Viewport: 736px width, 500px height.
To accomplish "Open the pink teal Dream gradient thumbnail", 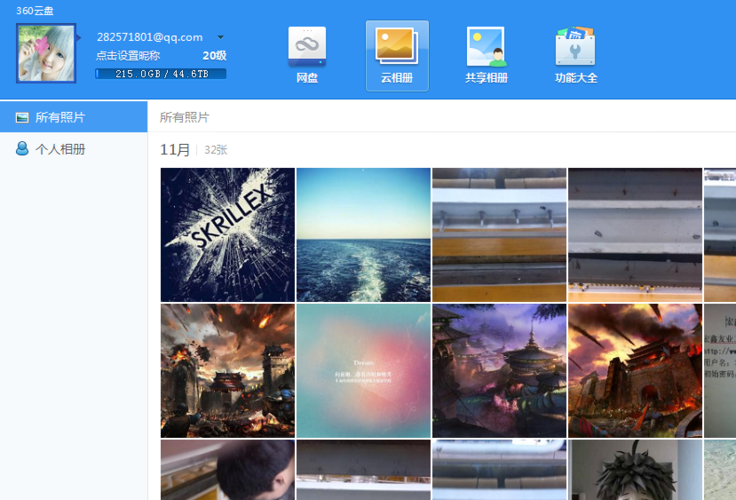I will (x=363, y=371).
